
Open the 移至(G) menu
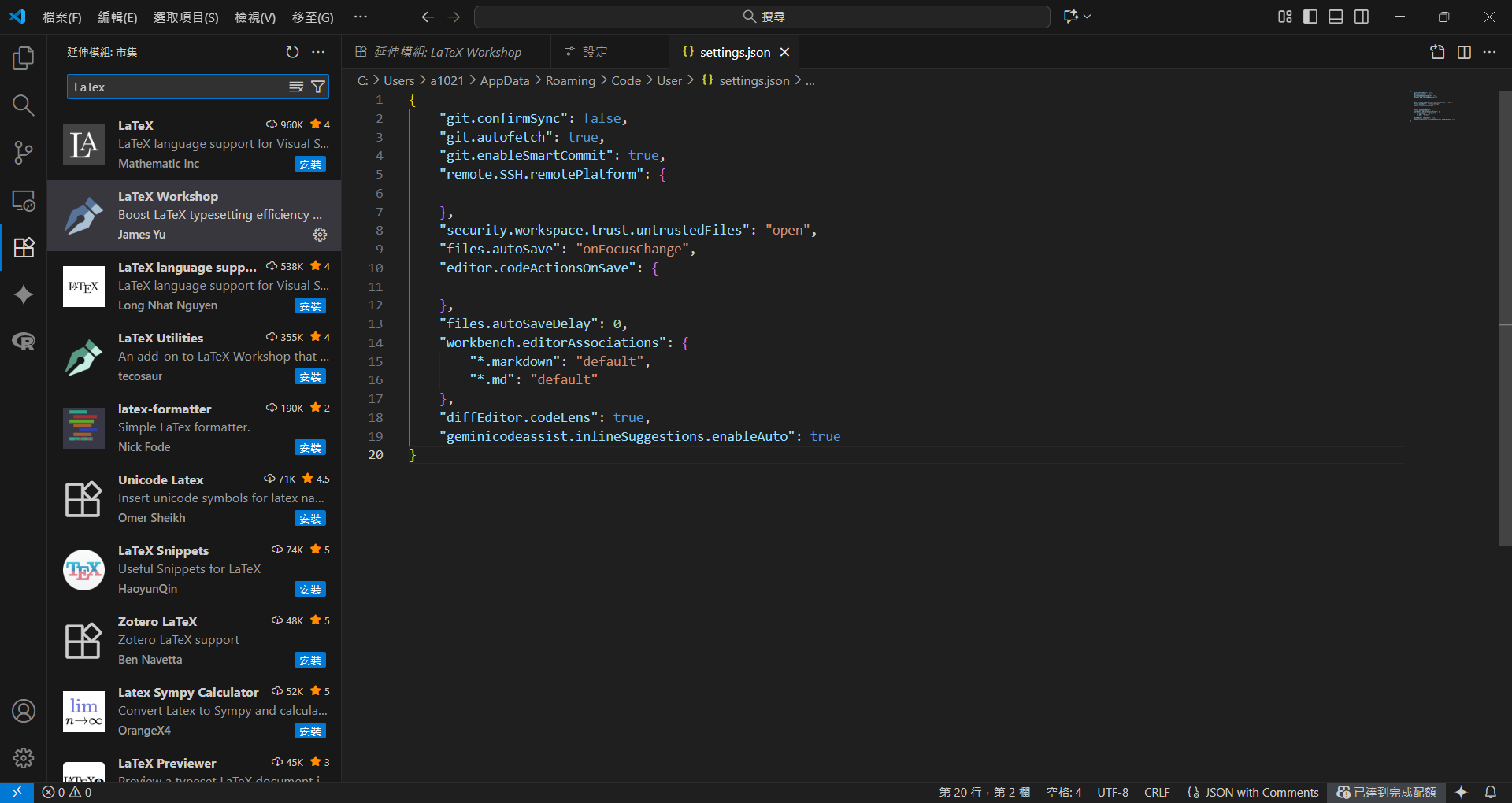click(313, 17)
